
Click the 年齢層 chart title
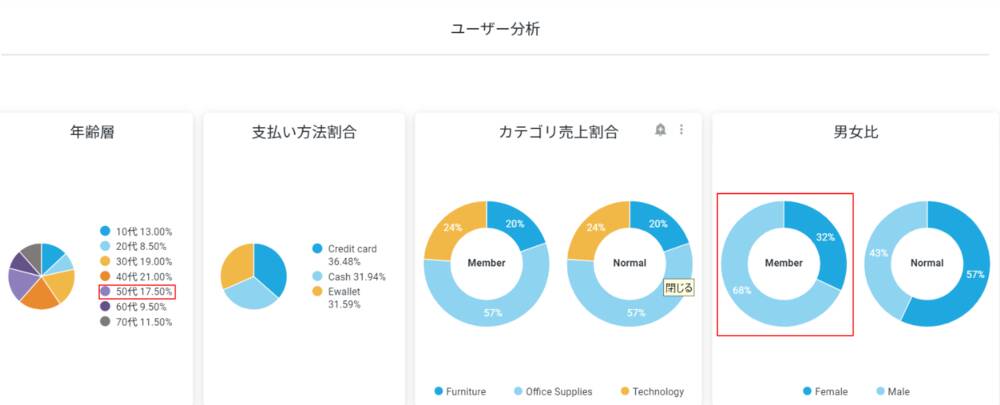(91, 131)
